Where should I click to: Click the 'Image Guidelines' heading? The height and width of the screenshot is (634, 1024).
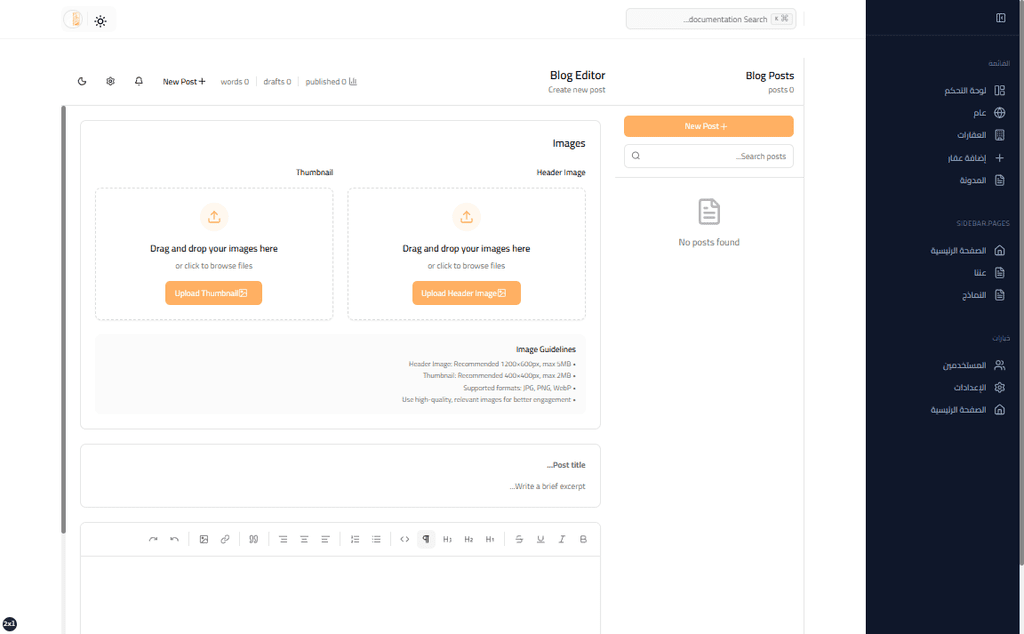click(x=546, y=349)
